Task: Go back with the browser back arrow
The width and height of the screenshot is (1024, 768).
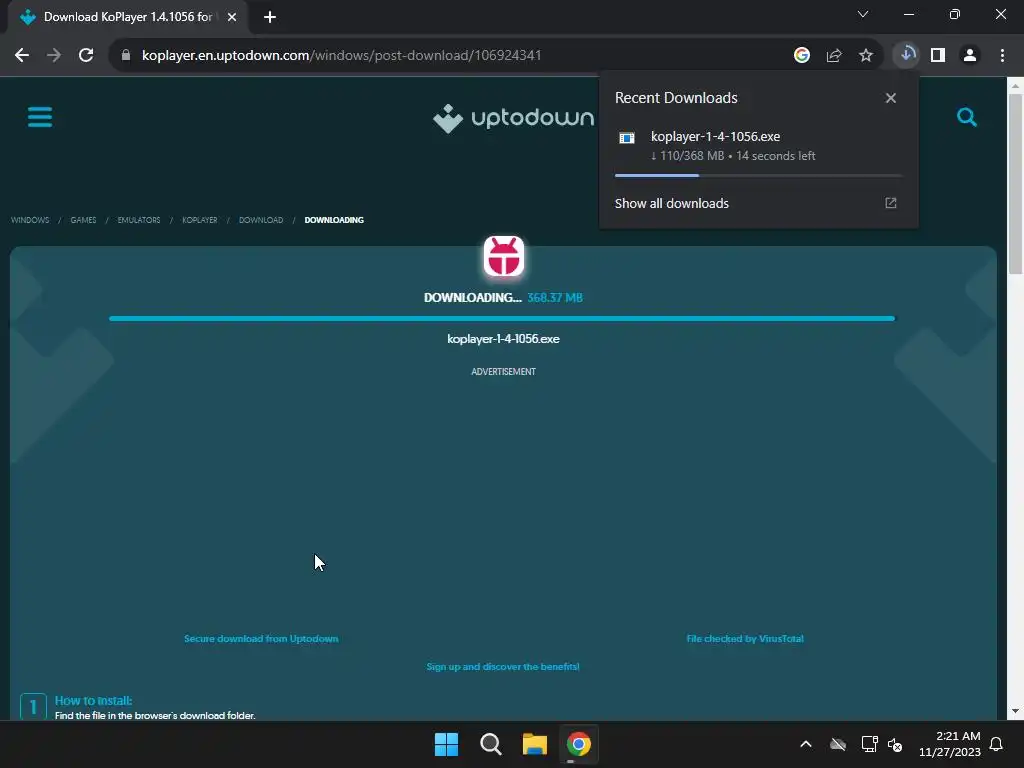Action: [x=22, y=56]
